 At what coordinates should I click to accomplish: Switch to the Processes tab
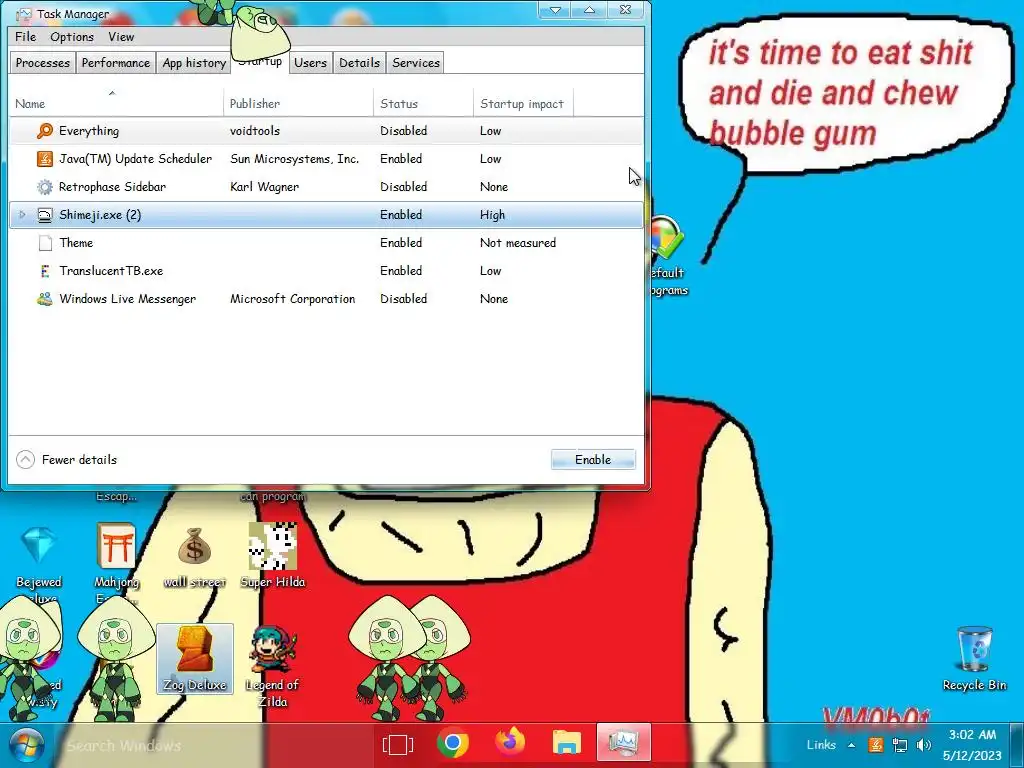coord(42,63)
